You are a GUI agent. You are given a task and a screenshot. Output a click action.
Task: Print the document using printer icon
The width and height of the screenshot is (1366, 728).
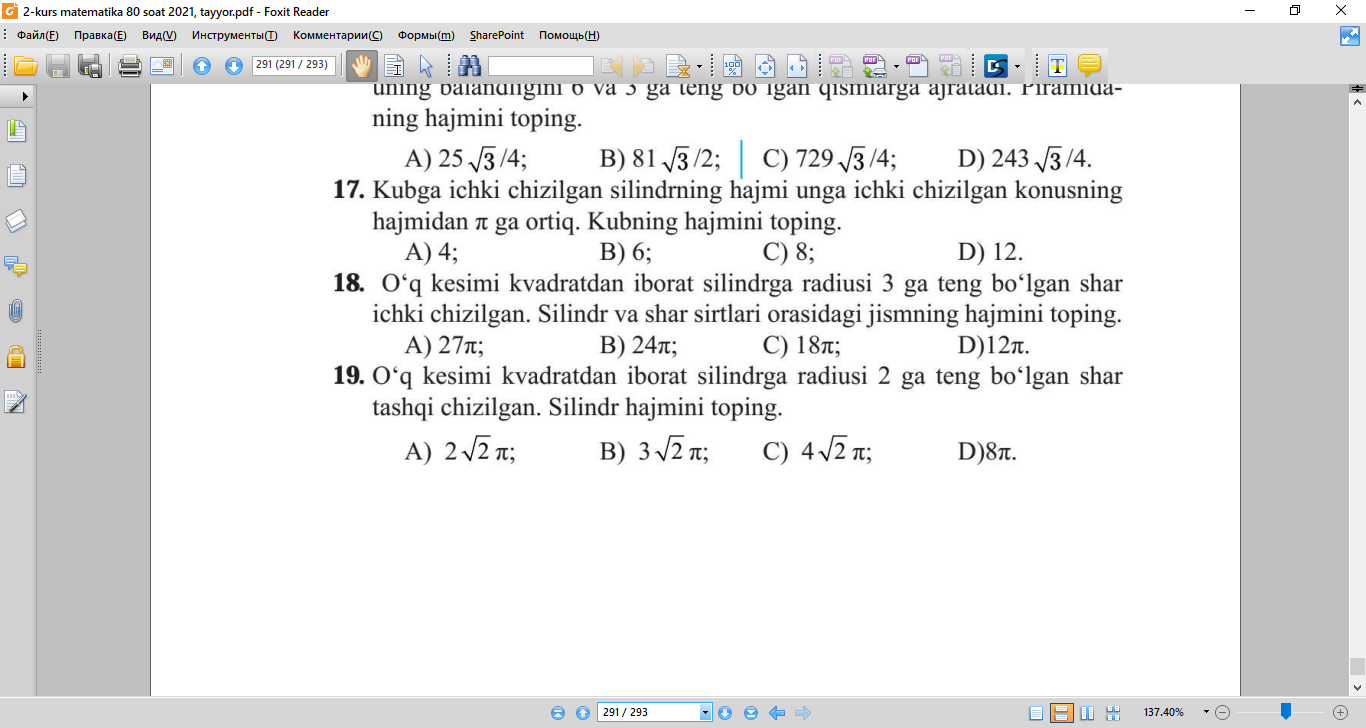point(129,66)
